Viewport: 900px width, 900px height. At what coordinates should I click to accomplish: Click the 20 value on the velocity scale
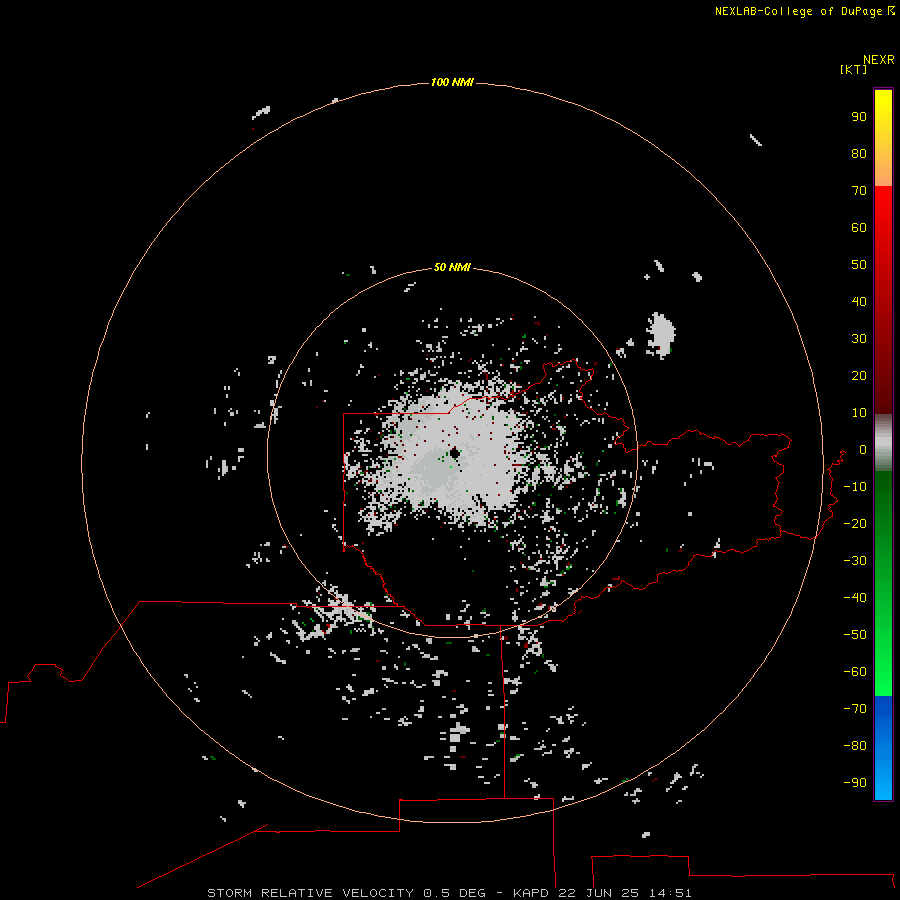pos(859,375)
